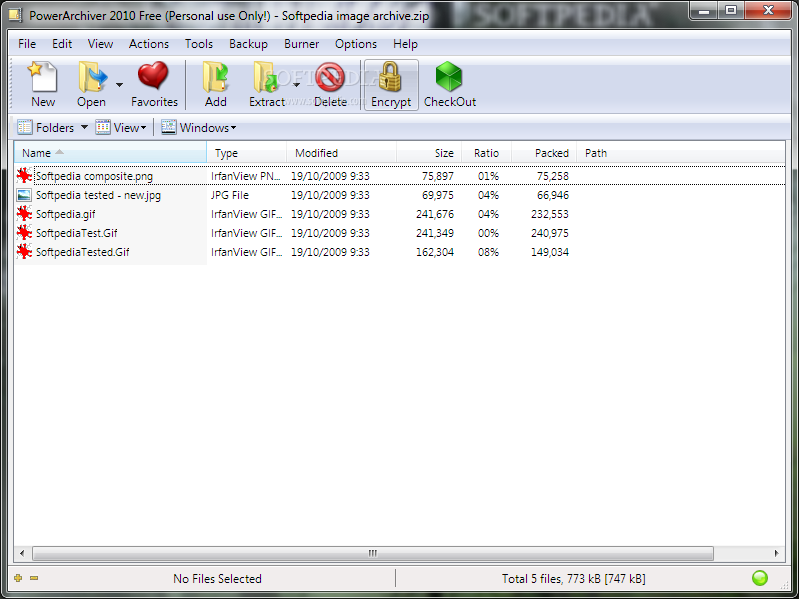Sort by the Name column header
The image size is (799, 599).
110,153
